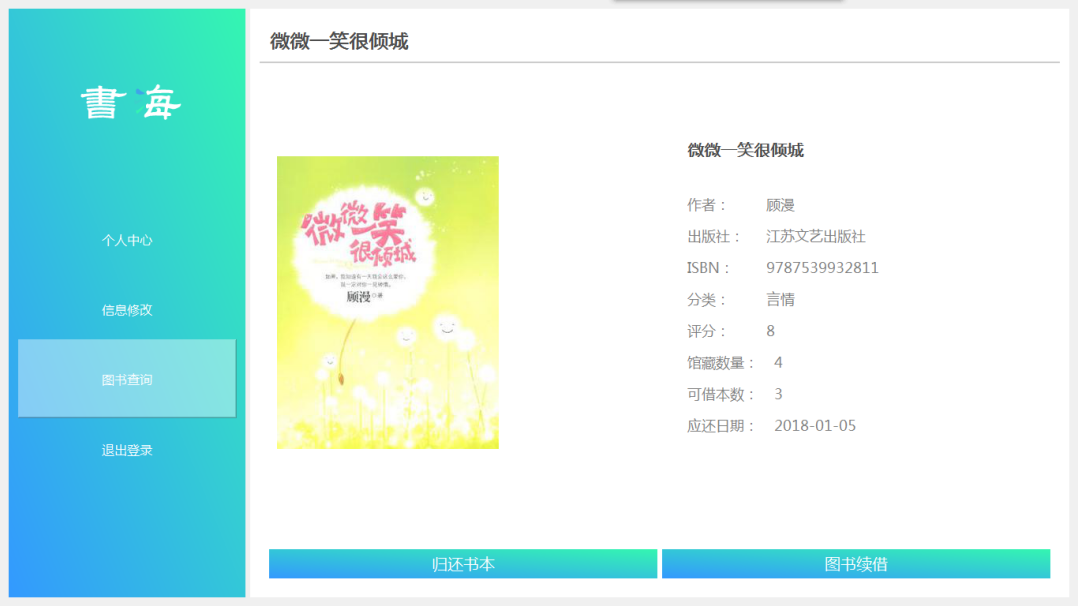
Task: Click the 分类： label
Action: point(707,299)
